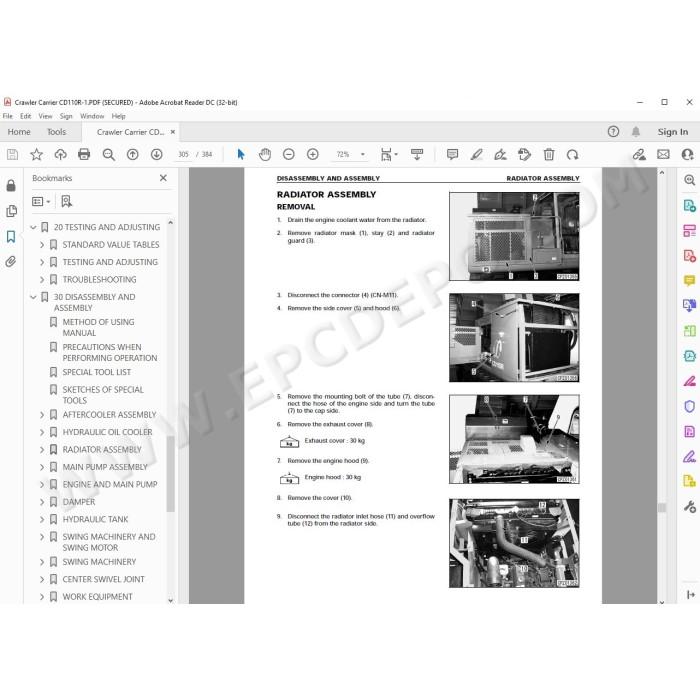Select the arrow selection tool

tap(241, 154)
